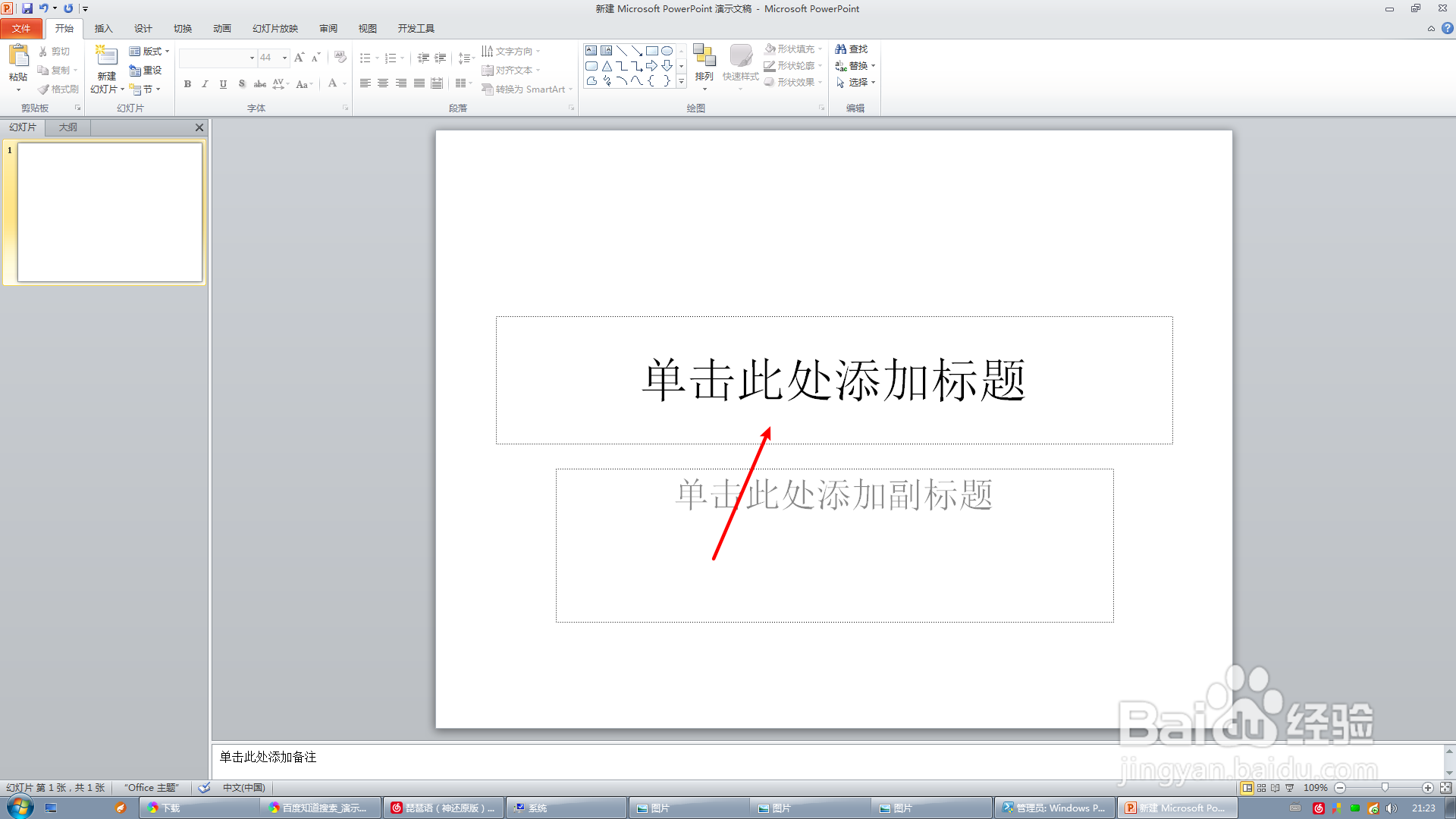Click the zoom in plus button

1428,788
